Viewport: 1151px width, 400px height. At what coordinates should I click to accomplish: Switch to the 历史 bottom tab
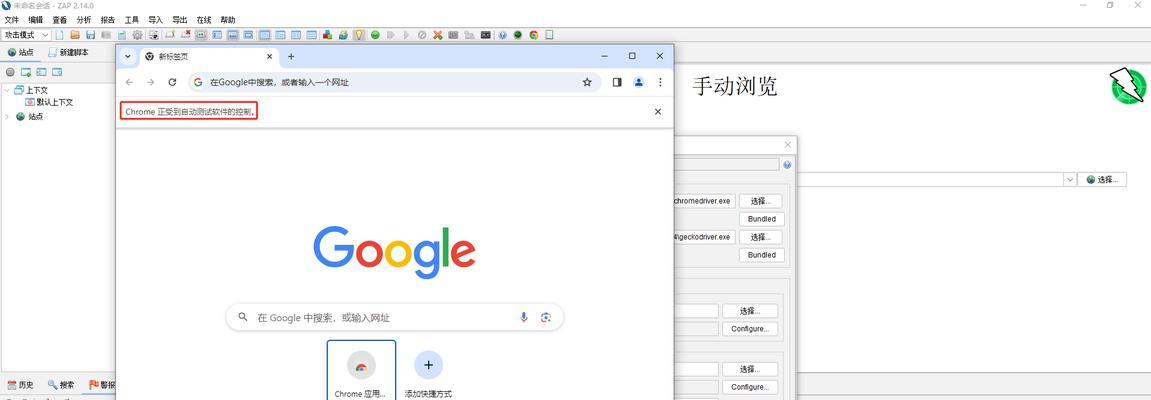(21, 385)
